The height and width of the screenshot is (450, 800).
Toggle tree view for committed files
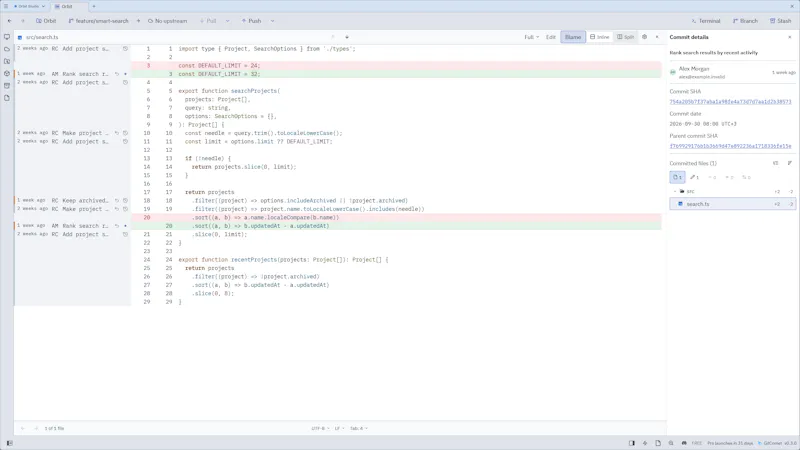click(x=776, y=163)
